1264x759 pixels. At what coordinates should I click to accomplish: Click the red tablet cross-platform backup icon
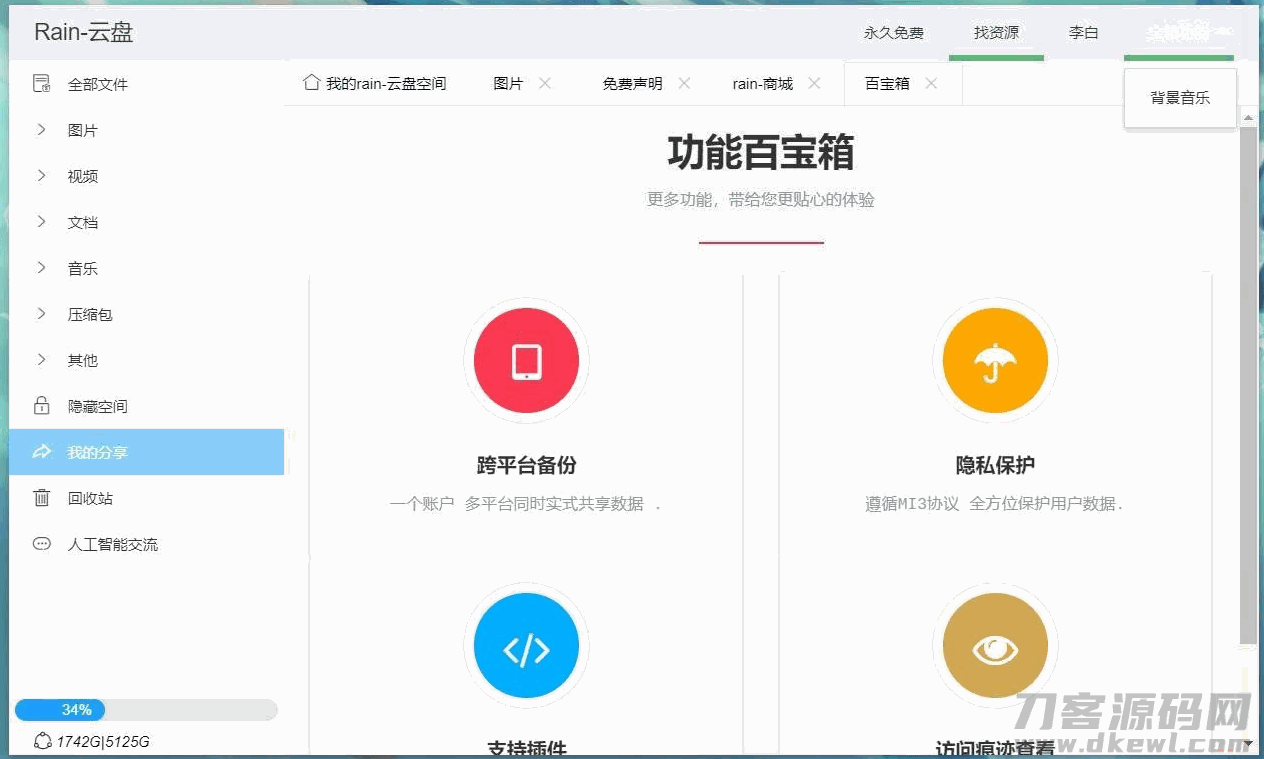pos(526,361)
